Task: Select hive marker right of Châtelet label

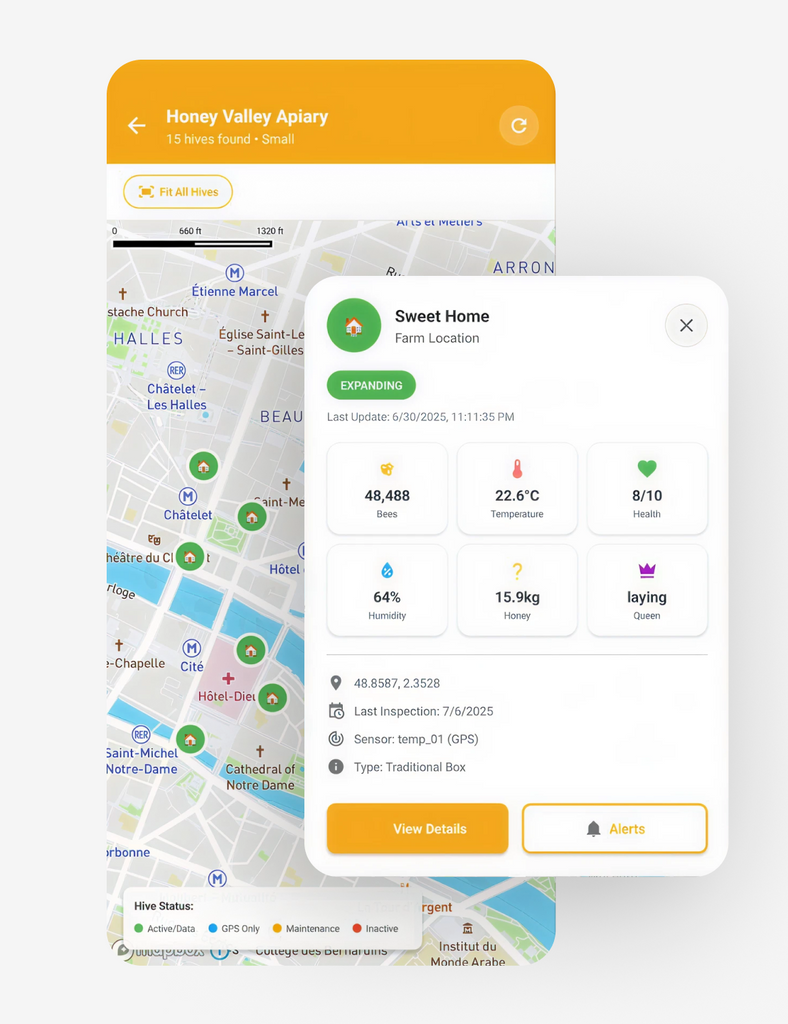Action: coord(252,518)
